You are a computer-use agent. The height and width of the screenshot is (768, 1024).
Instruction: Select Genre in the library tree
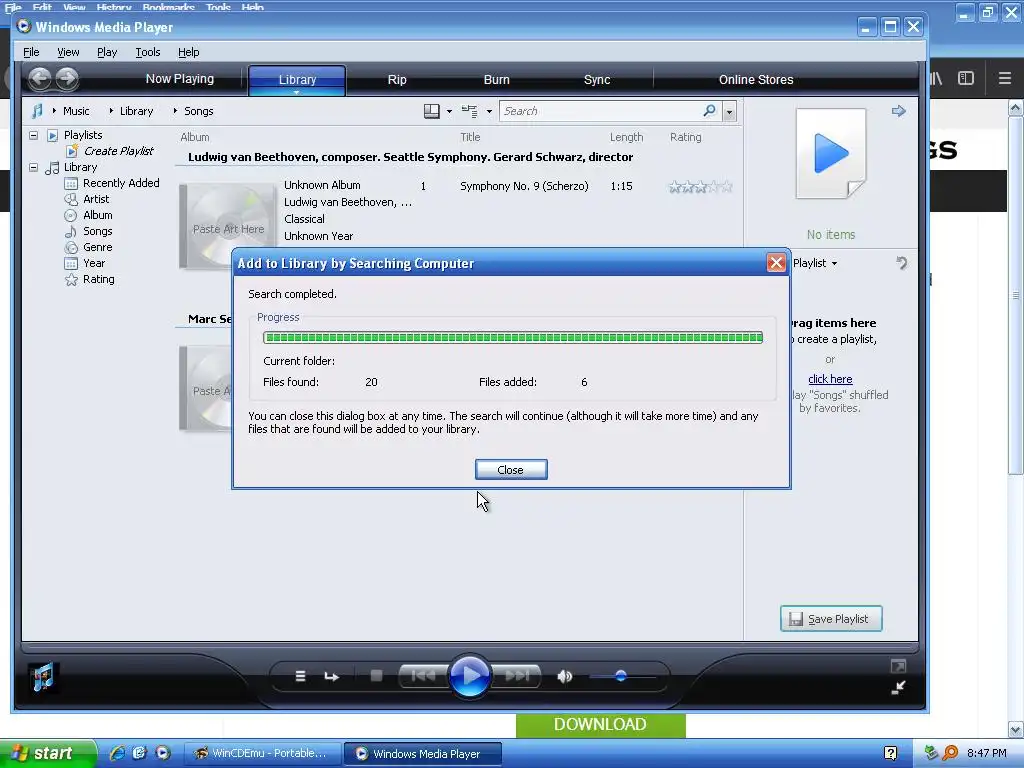pyautogui.click(x=97, y=247)
